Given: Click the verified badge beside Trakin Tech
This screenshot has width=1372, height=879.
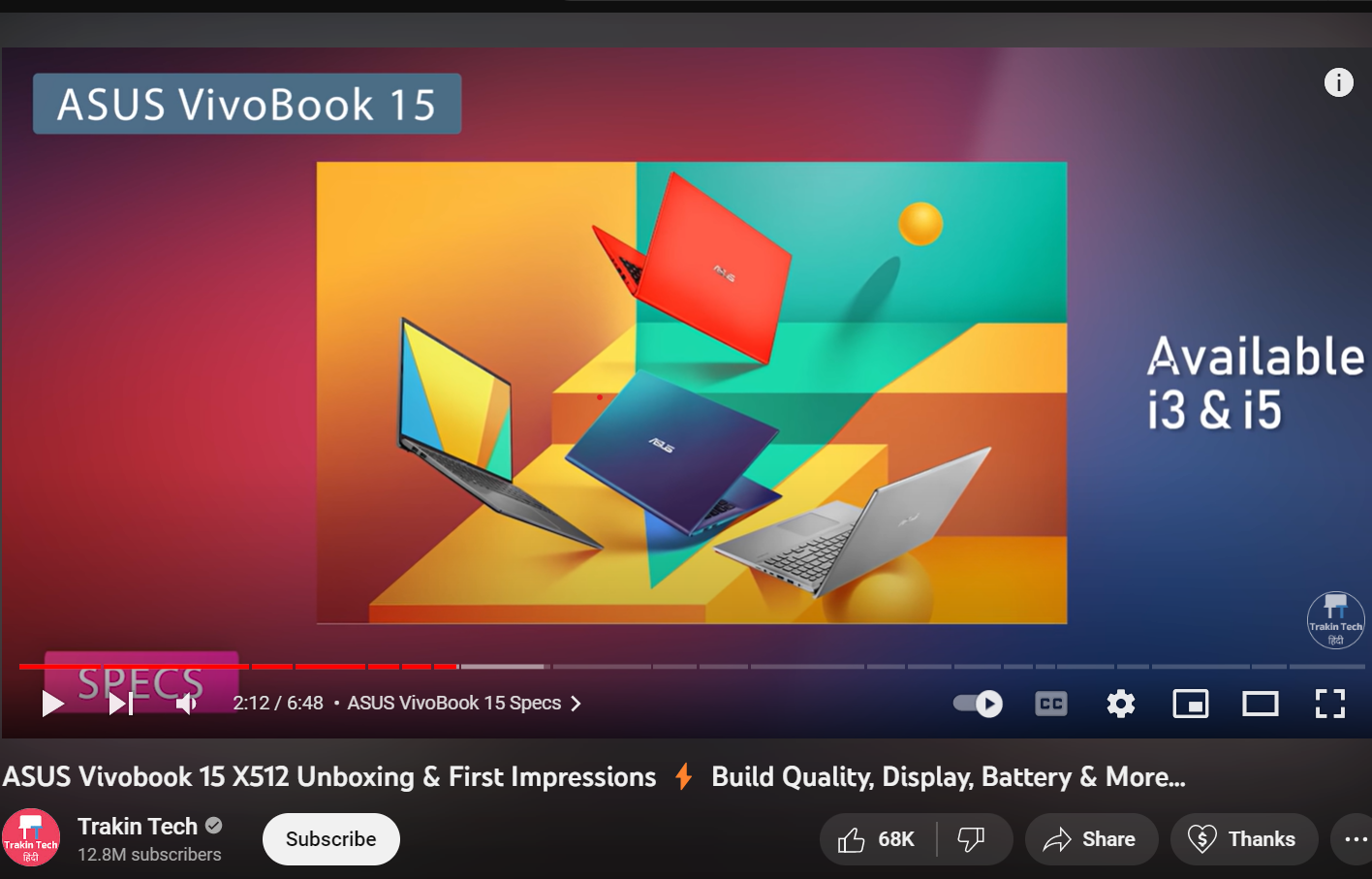Looking at the screenshot, I should click(x=214, y=826).
